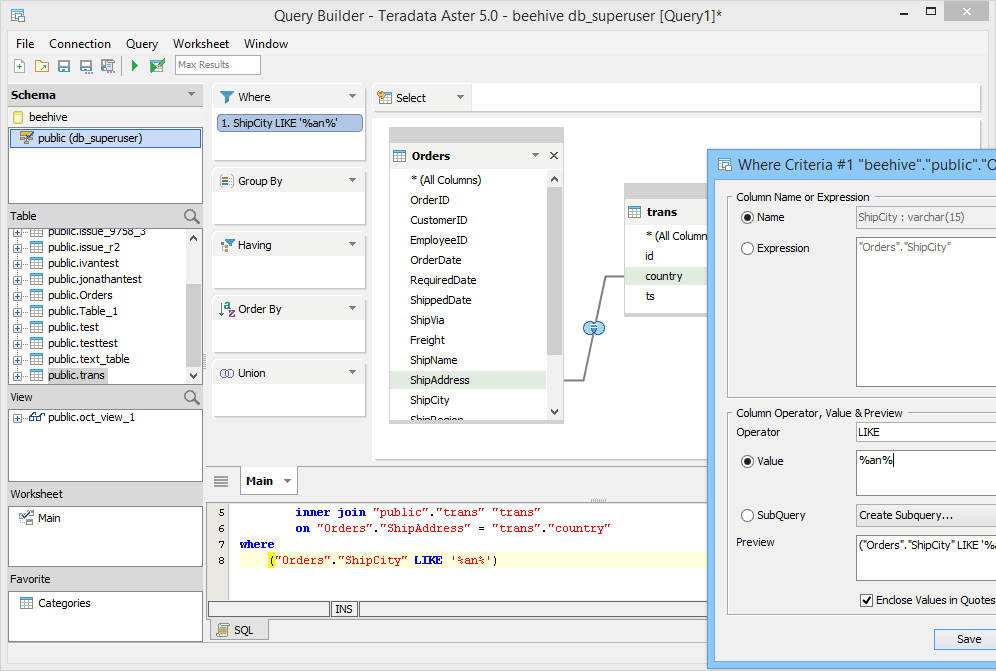Click the Max Results input field
This screenshot has width=996, height=671.
pyautogui.click(x=218, y=65)
